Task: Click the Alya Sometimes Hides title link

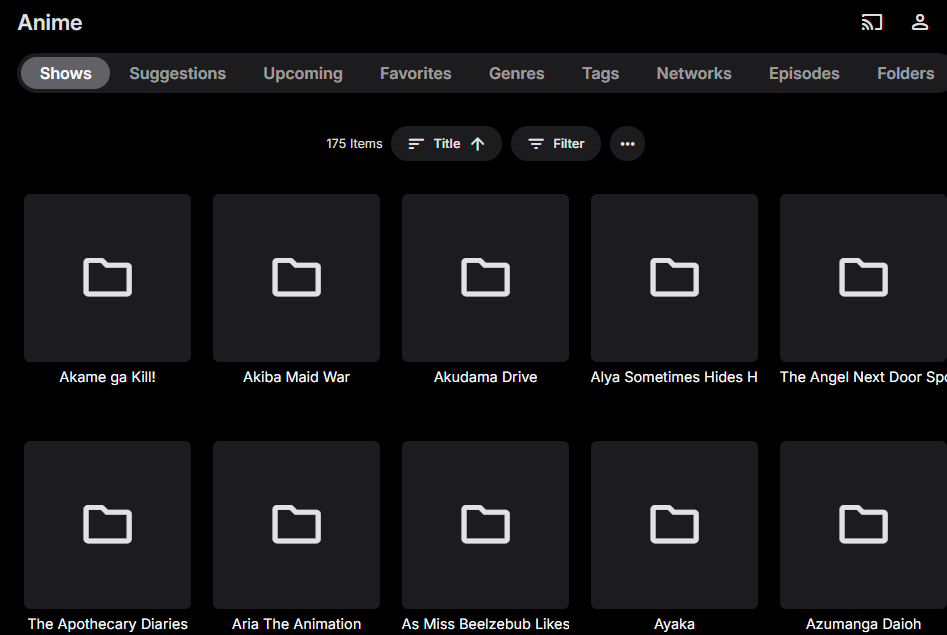Action: pyautogui.click(x=674, y=377)
